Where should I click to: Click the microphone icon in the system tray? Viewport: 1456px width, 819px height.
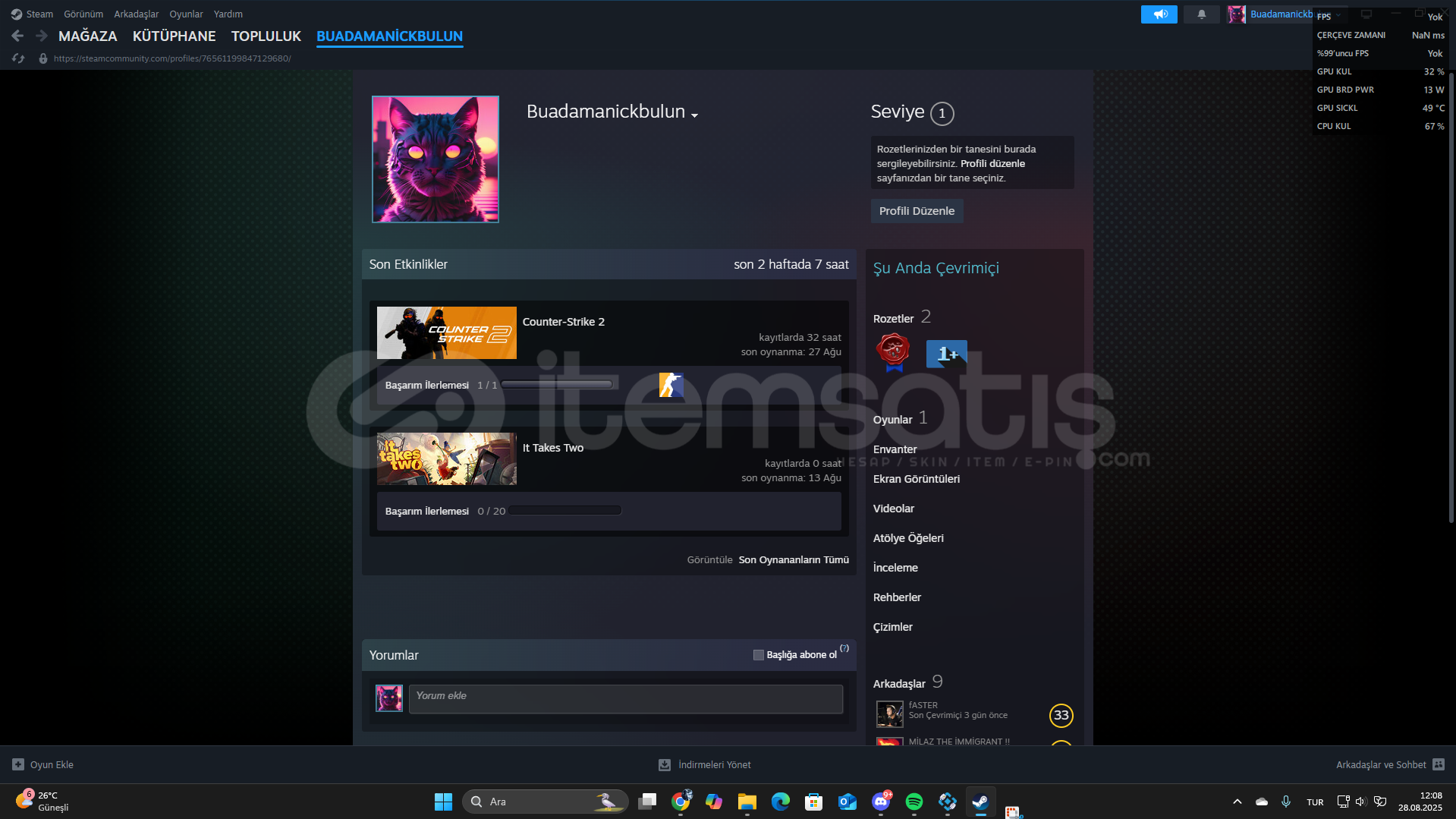point(1286,802)
